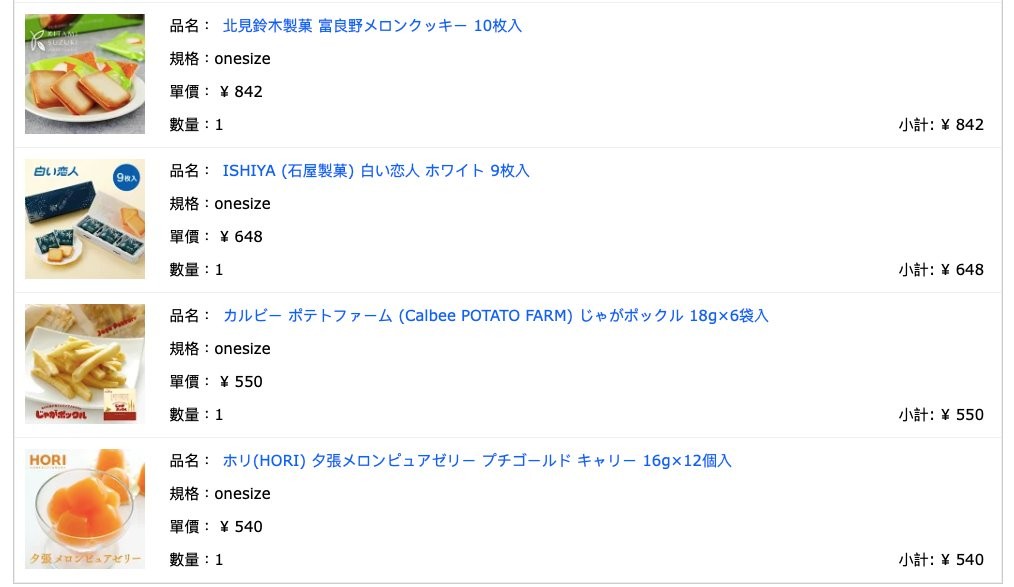1014x587 pixels.
Task: Click the じゃがポックル product thumbnail
Action: click(x=85, y=364)
